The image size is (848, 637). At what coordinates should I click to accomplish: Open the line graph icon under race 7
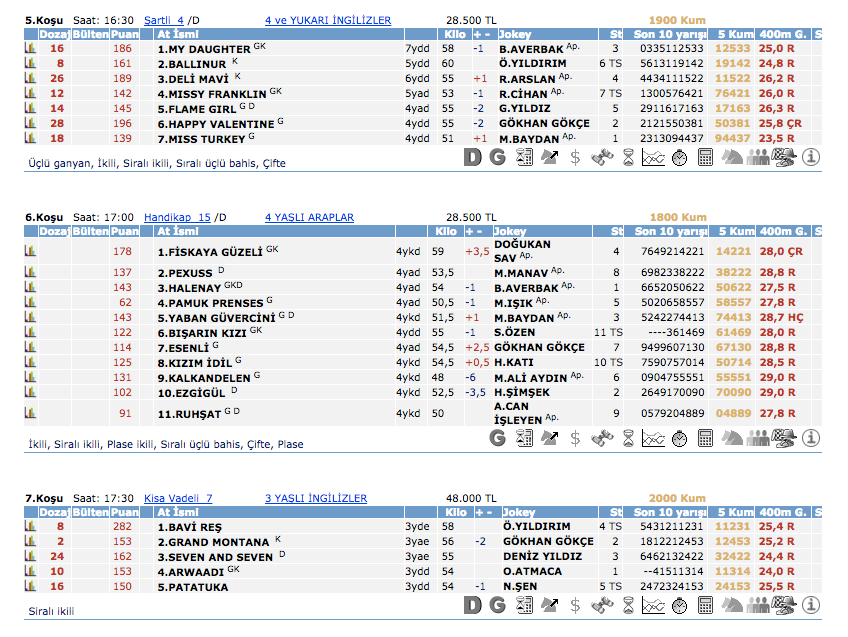tap(653, 605)
